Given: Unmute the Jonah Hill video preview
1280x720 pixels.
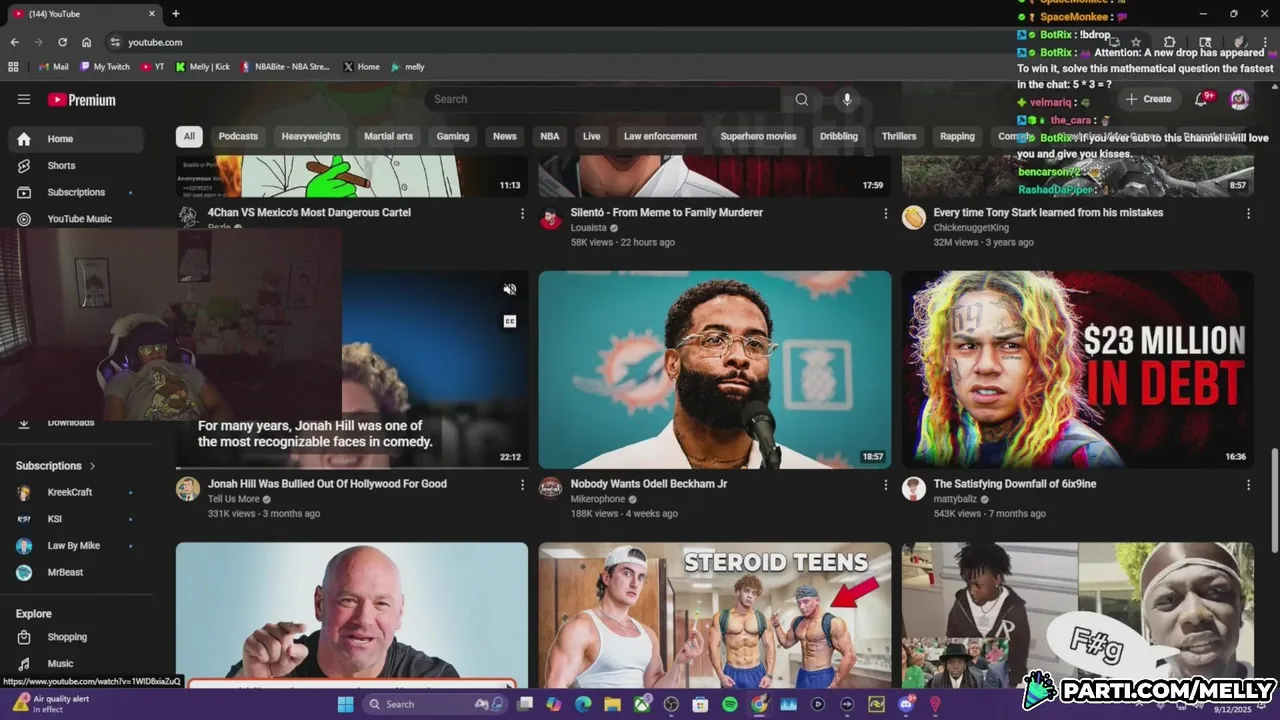Looking at the screenshot, I should 510,289.
